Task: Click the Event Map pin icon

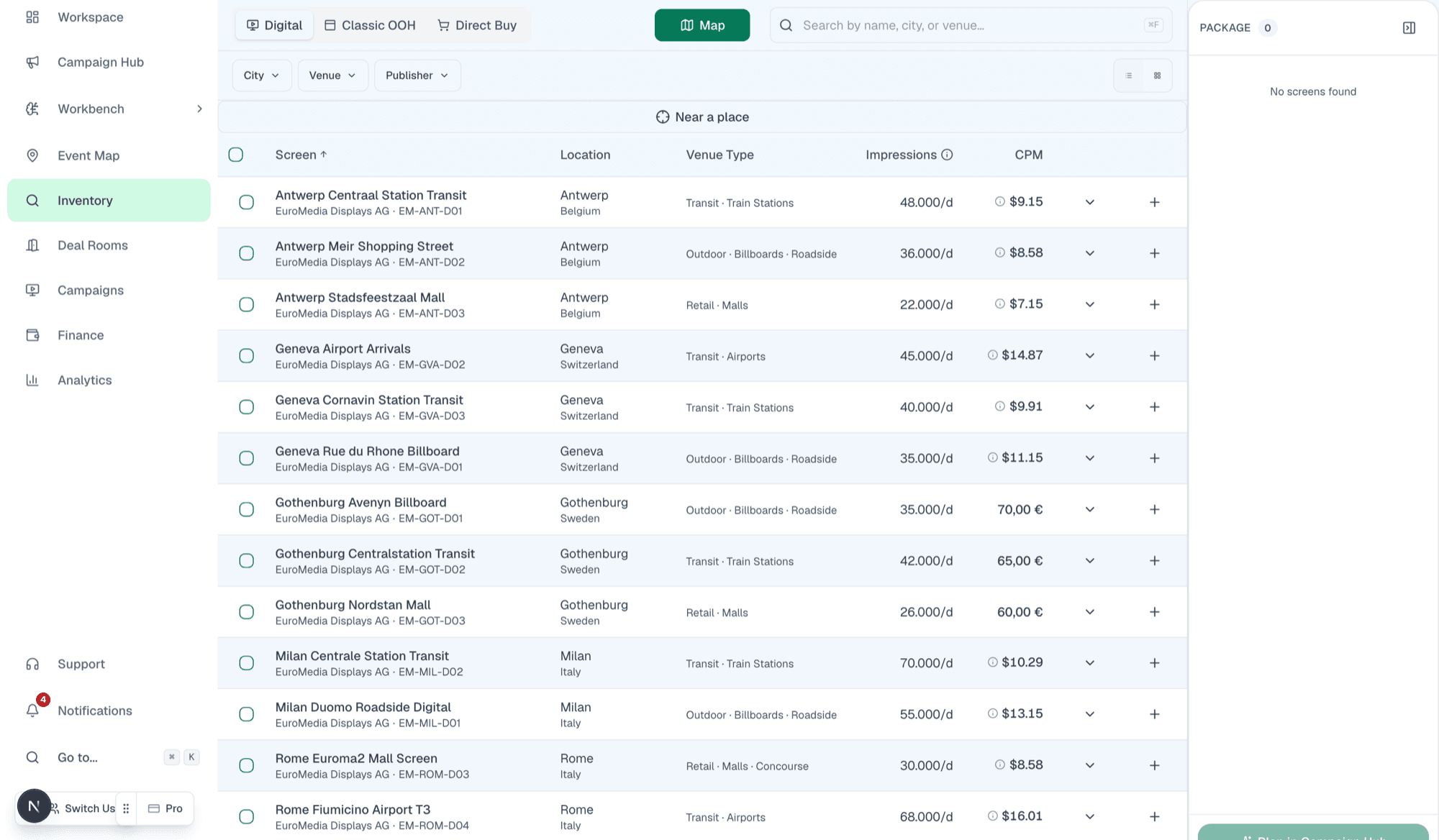Action: pyautogui.click(x=32, y=155)
